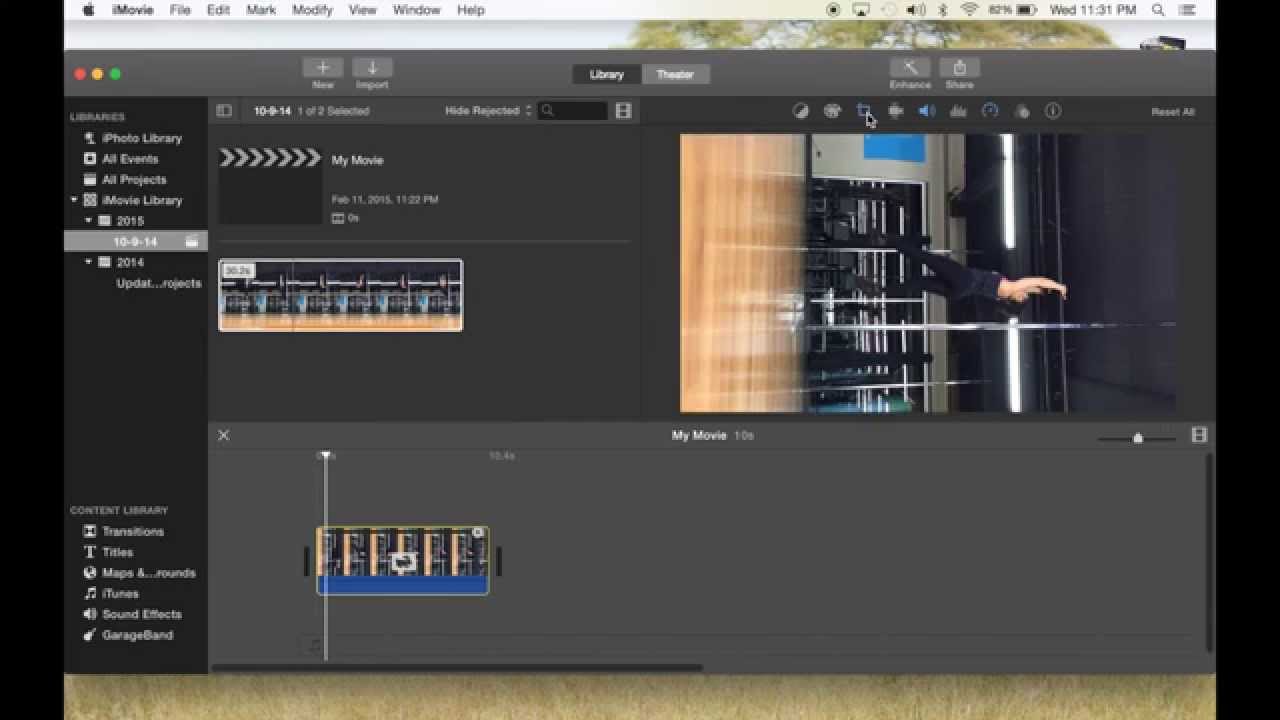
Task: Click the Sound Effects speaker icon
Action: click(x=90, y=614)
